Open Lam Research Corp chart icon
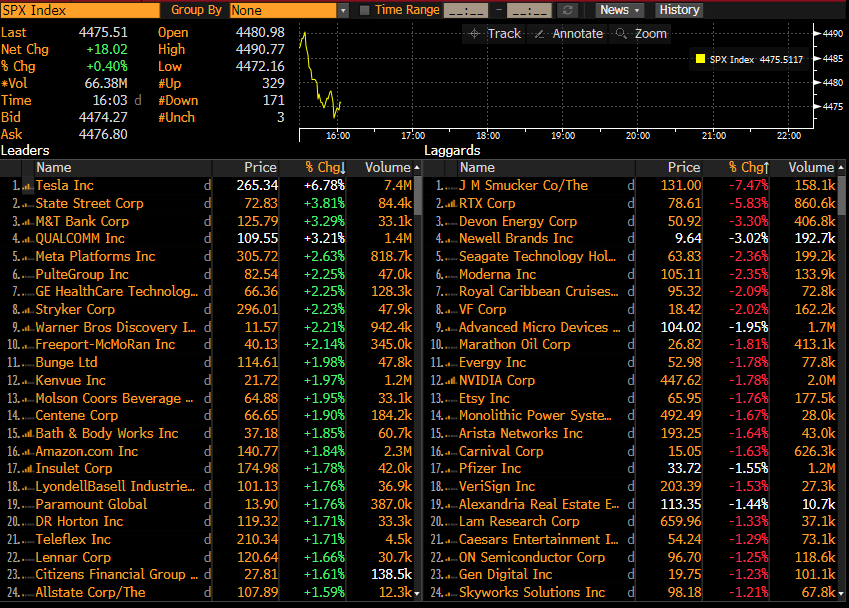 [x=450, y=522]
